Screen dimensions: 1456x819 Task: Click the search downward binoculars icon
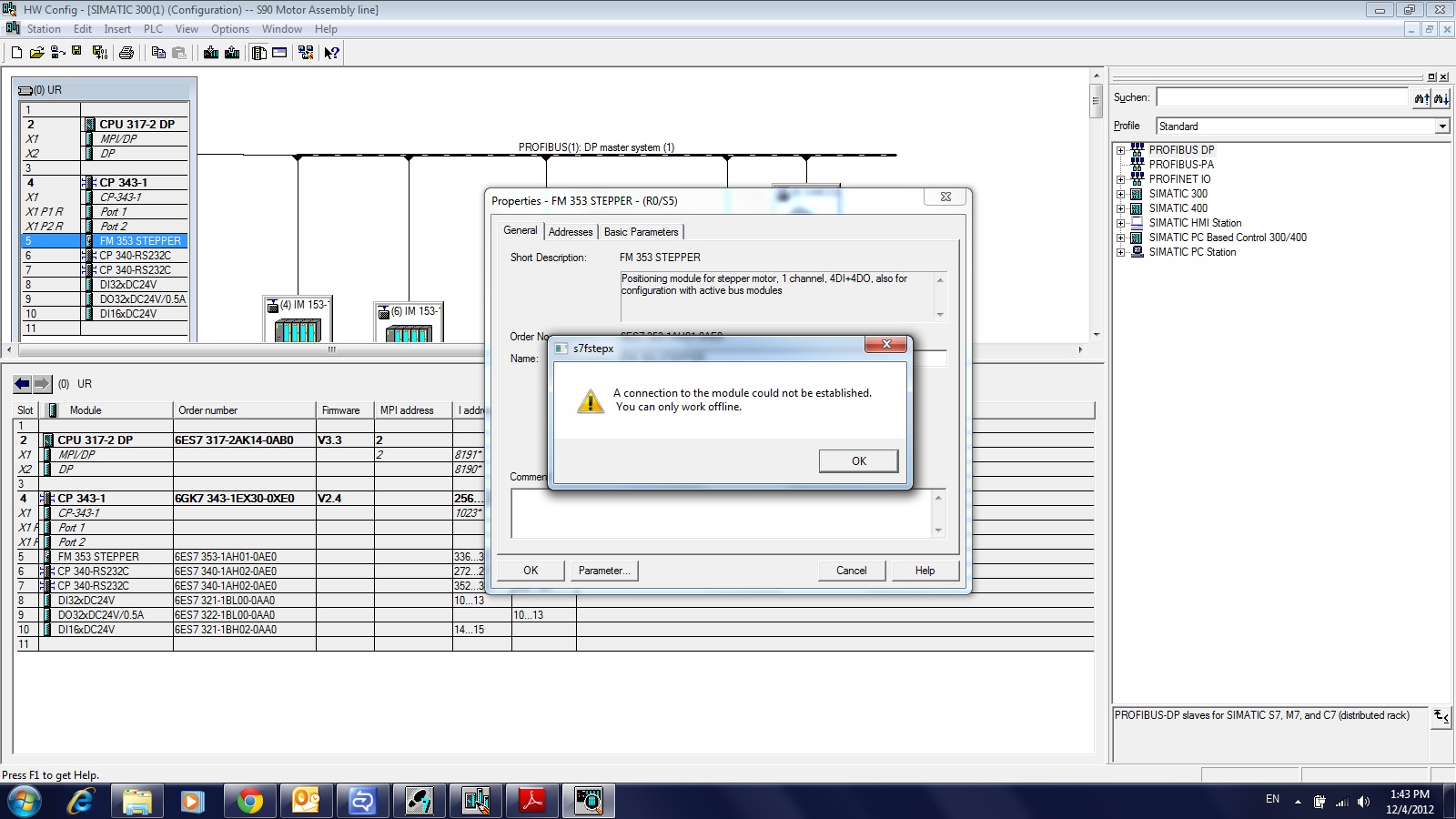click(1441, 98)
